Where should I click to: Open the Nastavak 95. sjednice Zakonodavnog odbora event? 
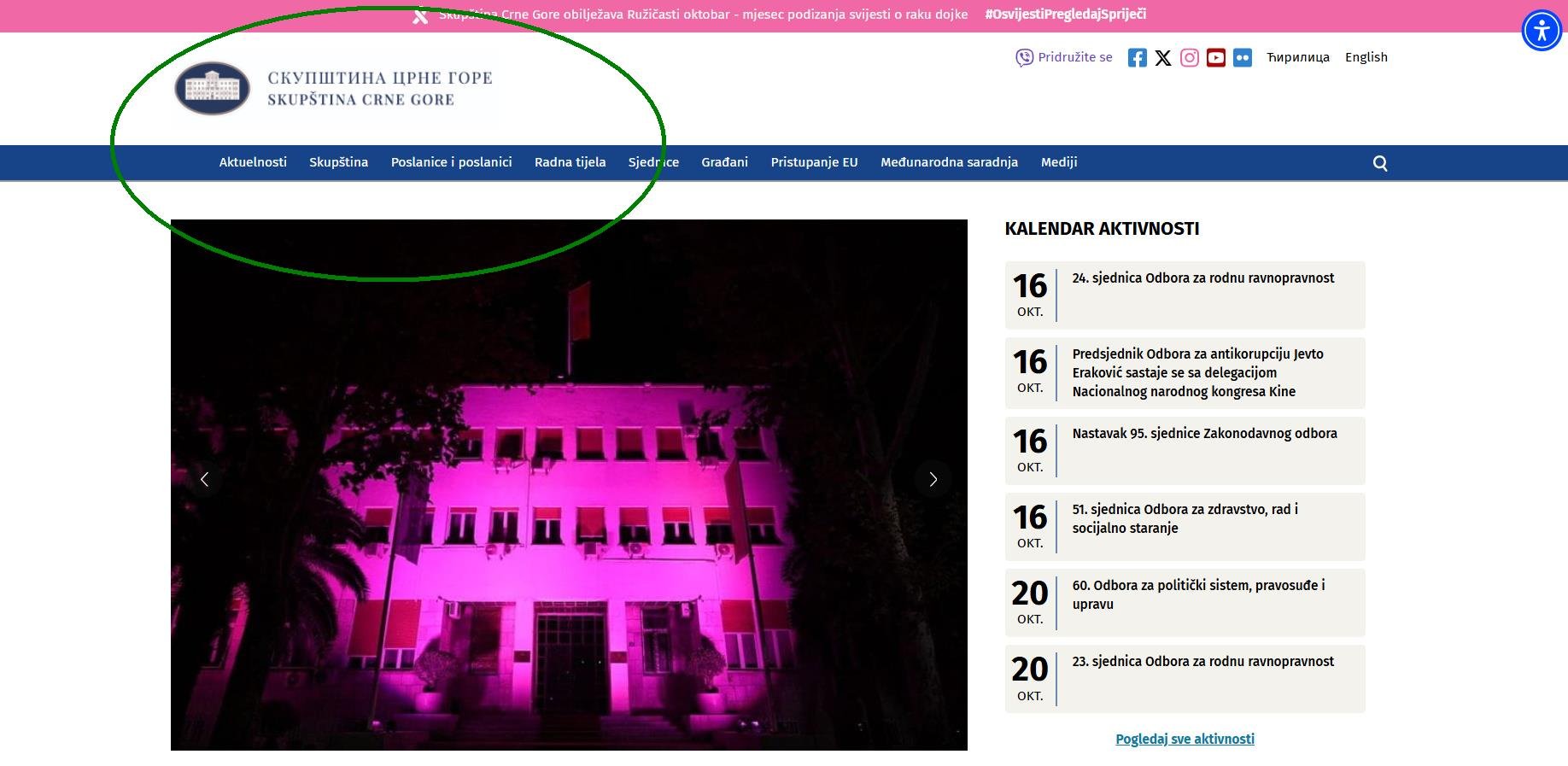click(x=1204, y=434)
